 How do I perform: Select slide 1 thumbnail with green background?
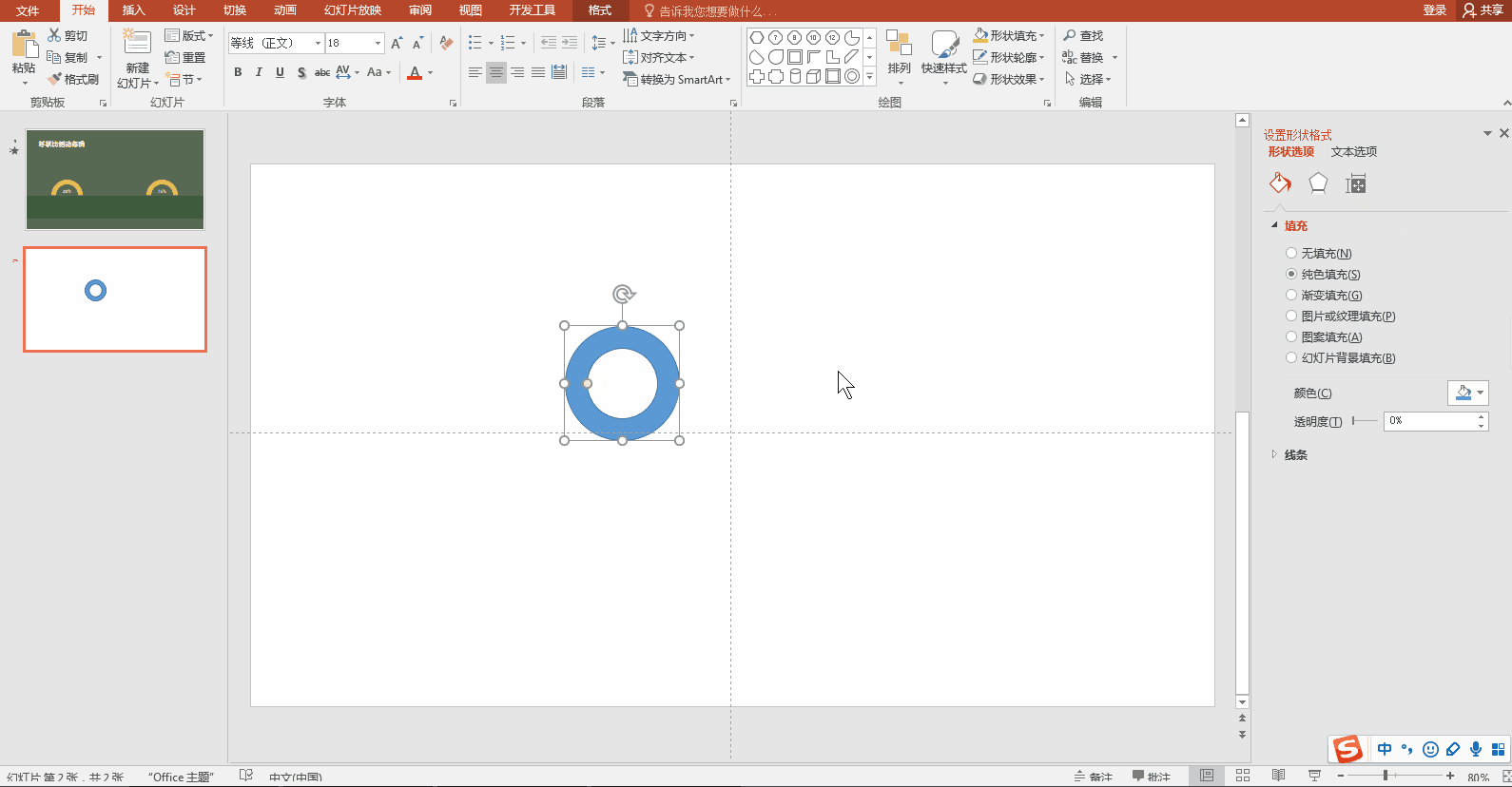(115, 180)
